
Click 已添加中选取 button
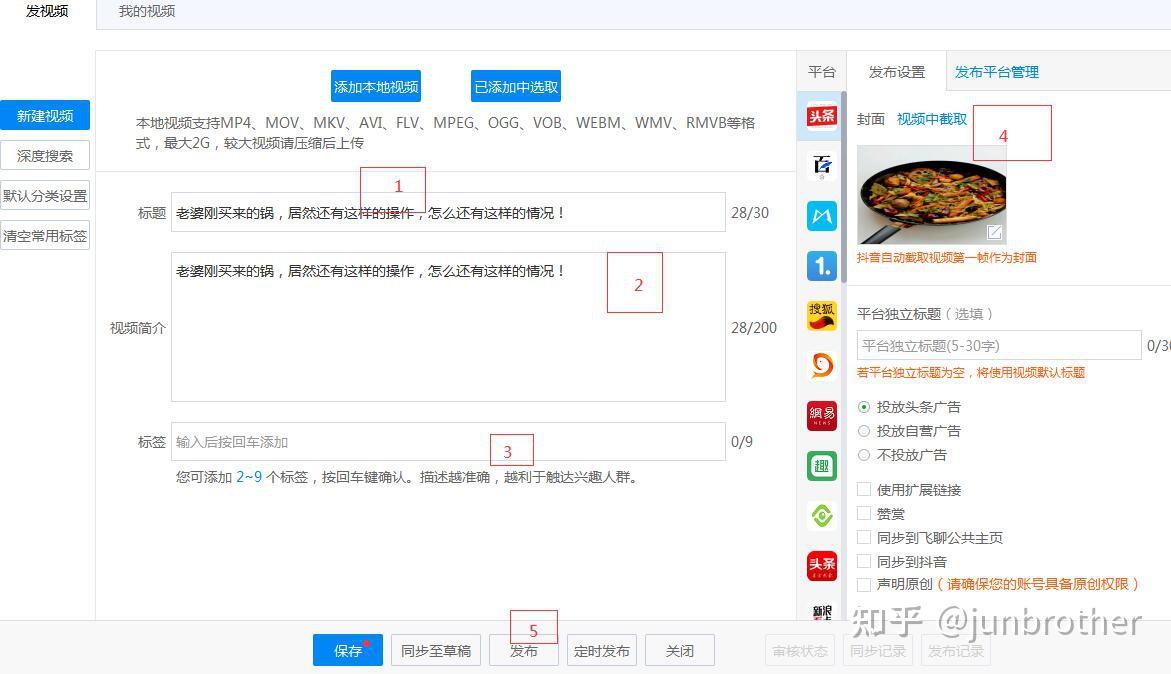click(516, 87)
